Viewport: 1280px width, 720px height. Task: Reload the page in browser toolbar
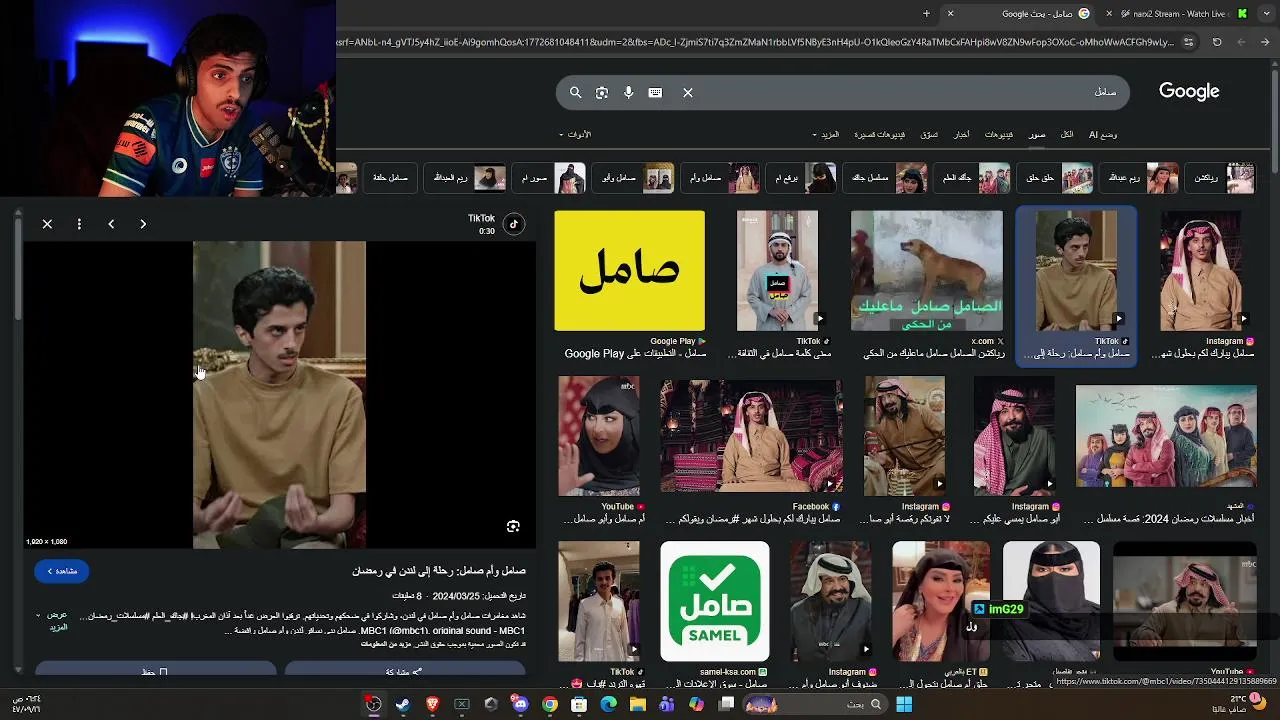[1217, 42]
